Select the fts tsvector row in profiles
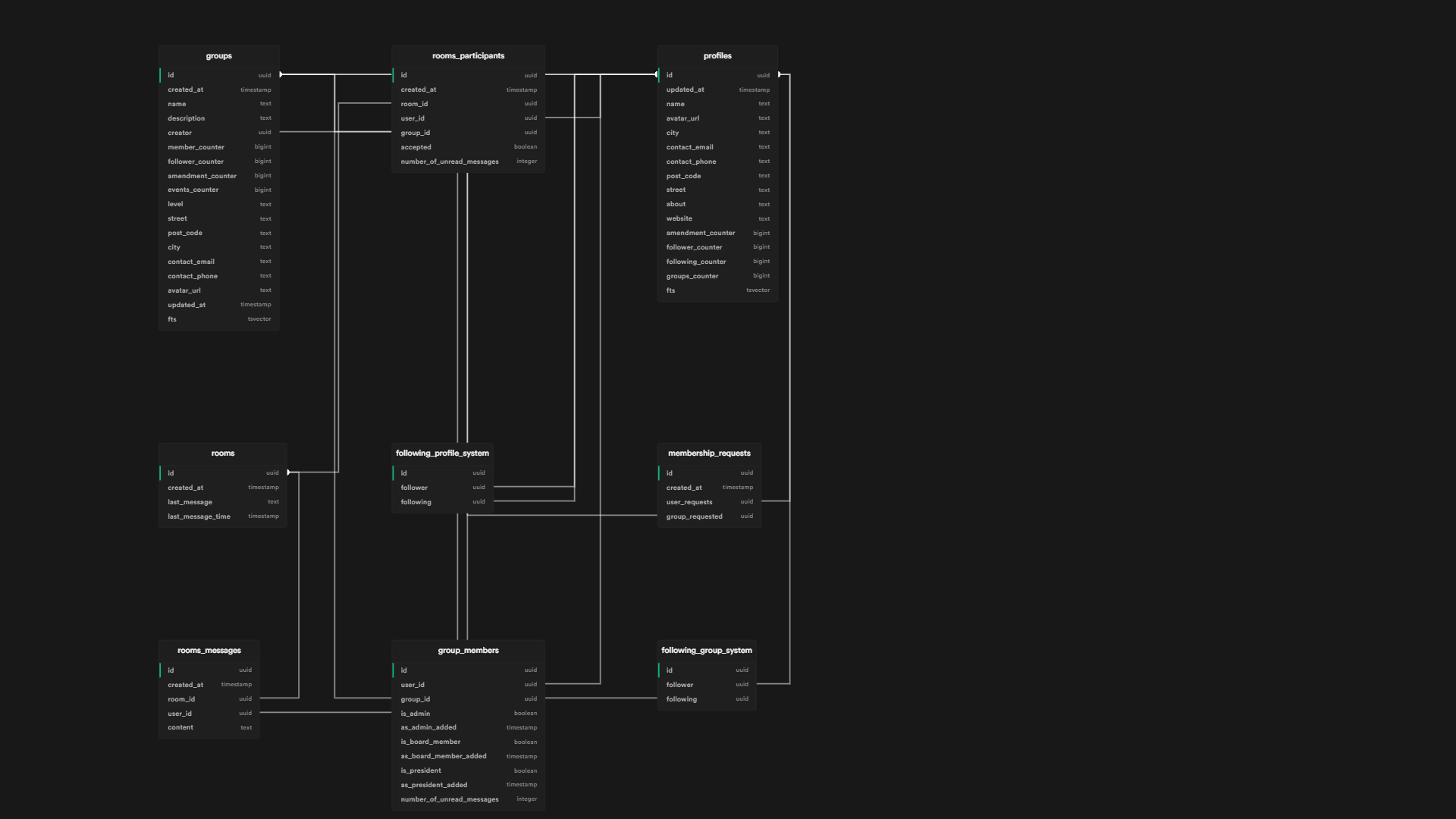Image resolution: width=1456 pixels, height=819 pixels. [x=670, y=290]
